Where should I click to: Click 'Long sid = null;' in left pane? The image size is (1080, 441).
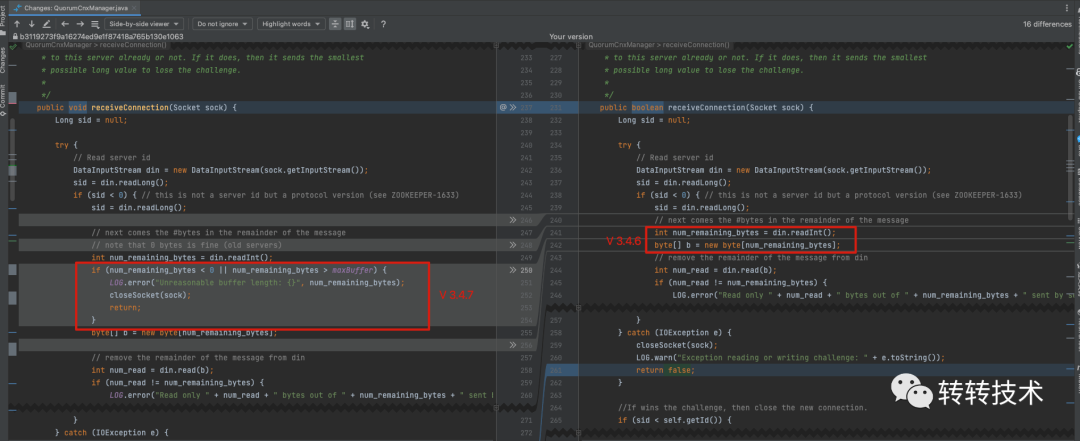[91, 120]
